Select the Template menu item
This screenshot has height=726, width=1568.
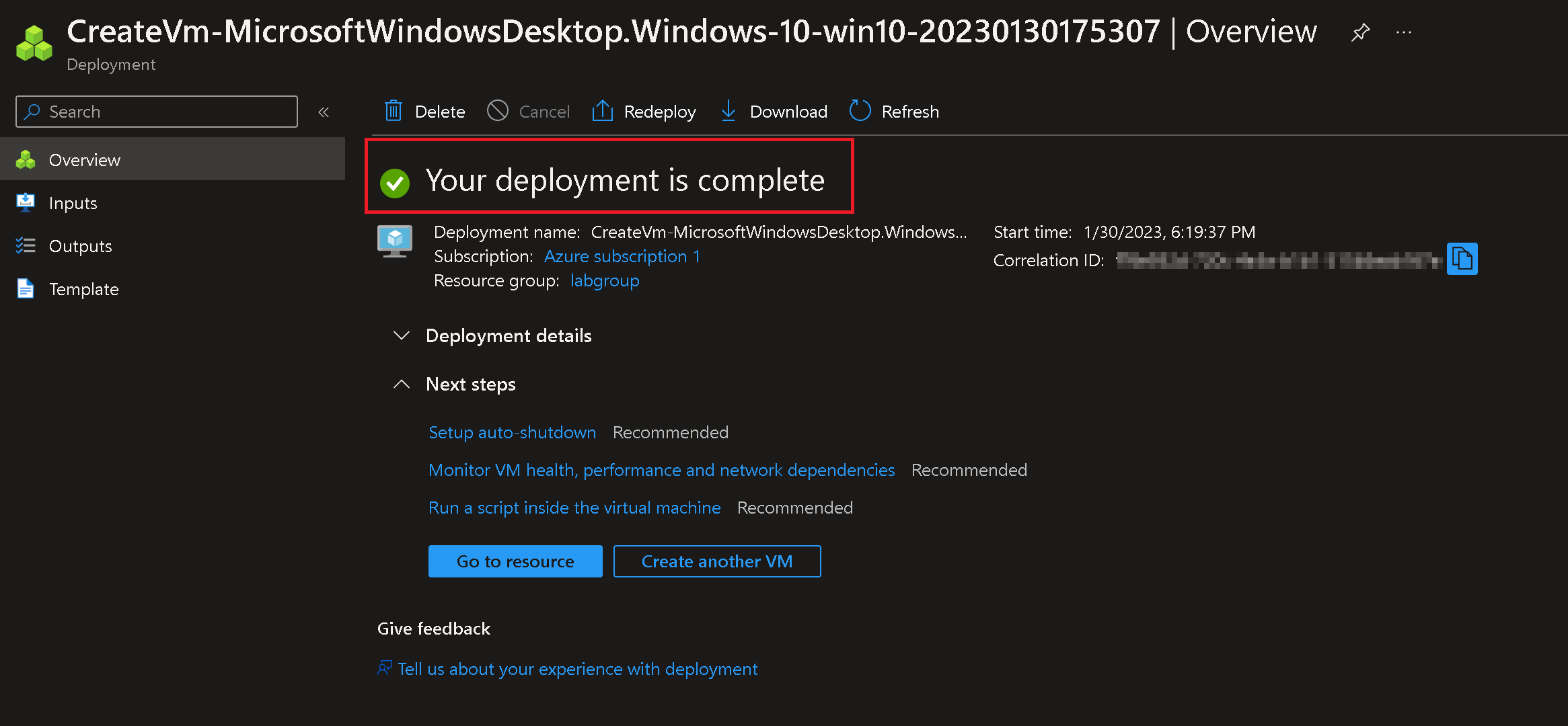(x=83, y=289)
